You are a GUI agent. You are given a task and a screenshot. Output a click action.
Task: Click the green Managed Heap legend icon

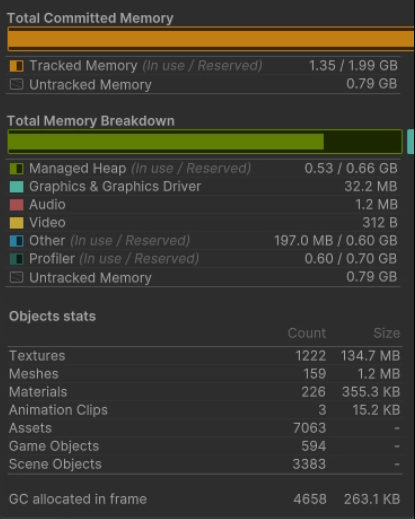16,169
